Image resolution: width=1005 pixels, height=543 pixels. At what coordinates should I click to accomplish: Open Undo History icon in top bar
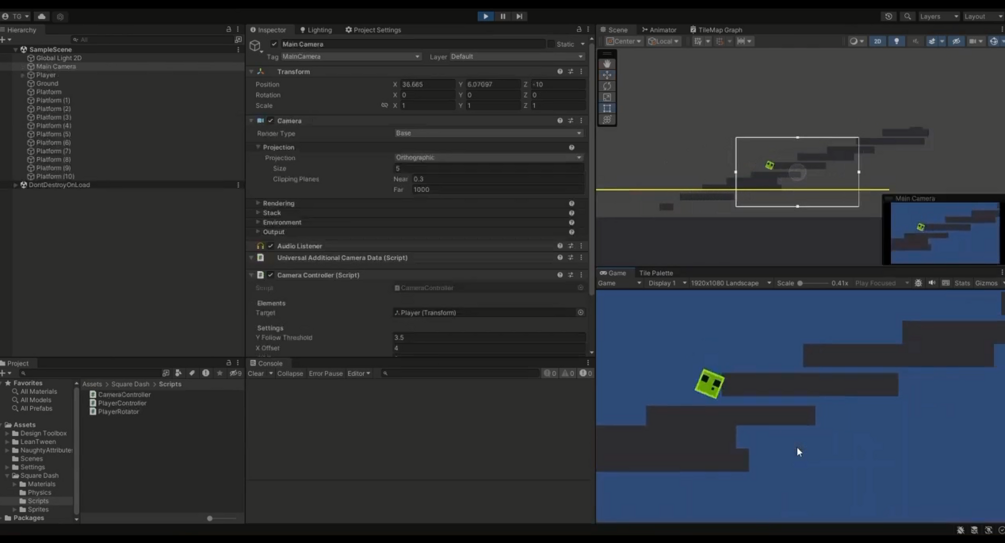[x=888, y=17]
